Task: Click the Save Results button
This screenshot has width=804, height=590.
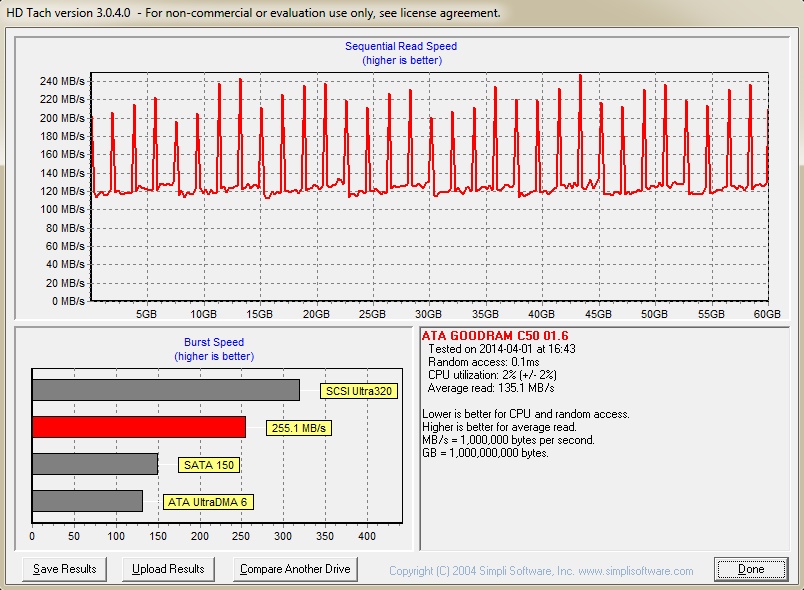Action: tap(64, 569)
